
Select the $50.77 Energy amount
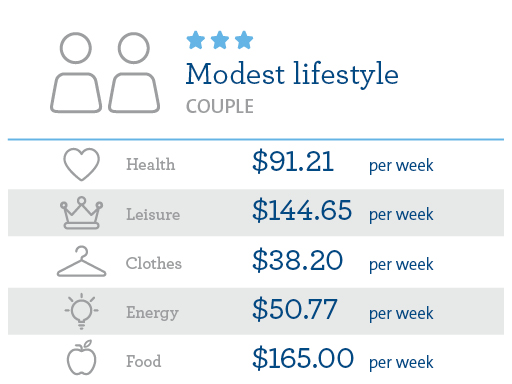point(295,309)
